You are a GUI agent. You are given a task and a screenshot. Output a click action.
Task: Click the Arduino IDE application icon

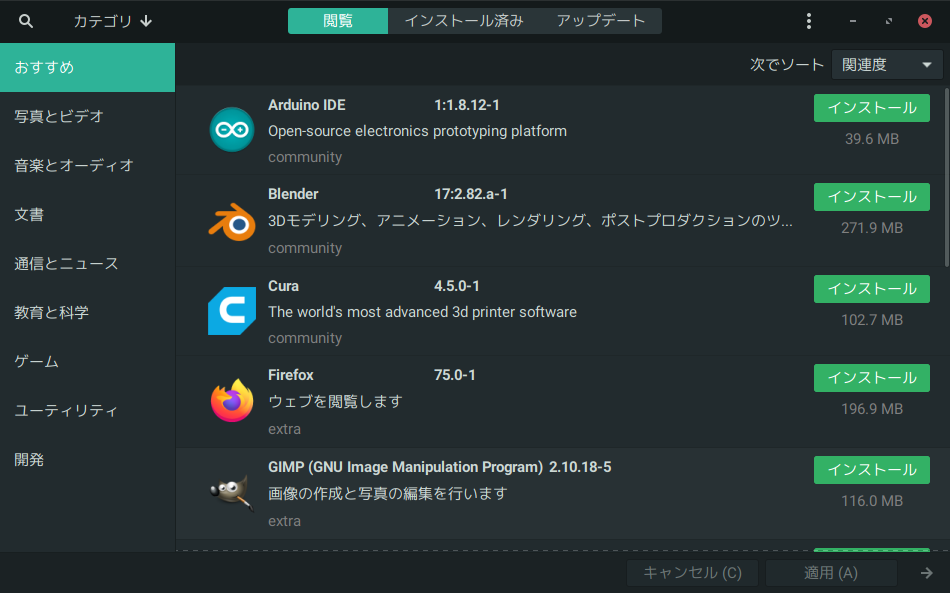tap(232, 130)
